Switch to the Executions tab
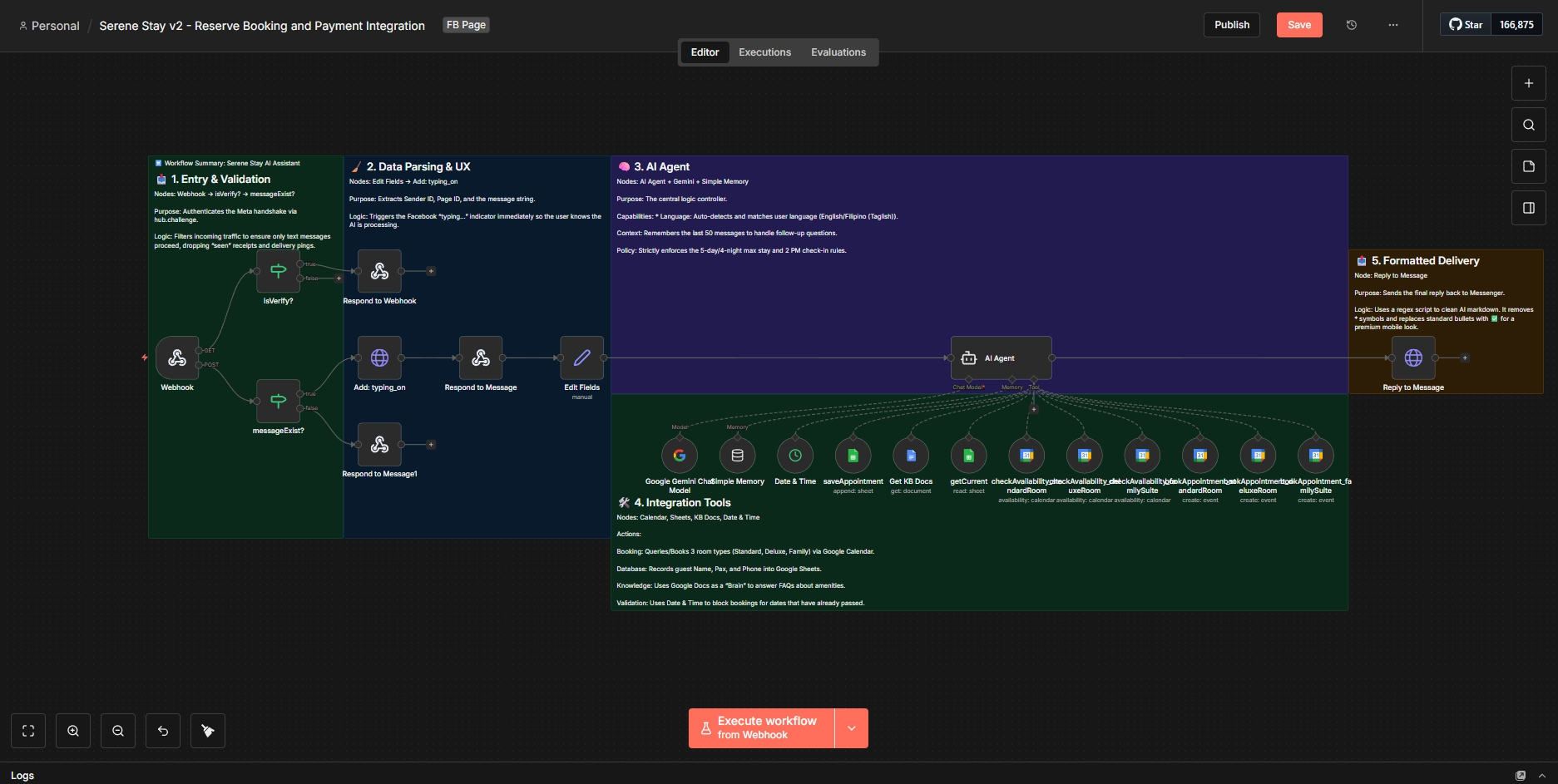The width and height of the screenshot is (1558, 784). pyautogui.click(x=764, y=52)
